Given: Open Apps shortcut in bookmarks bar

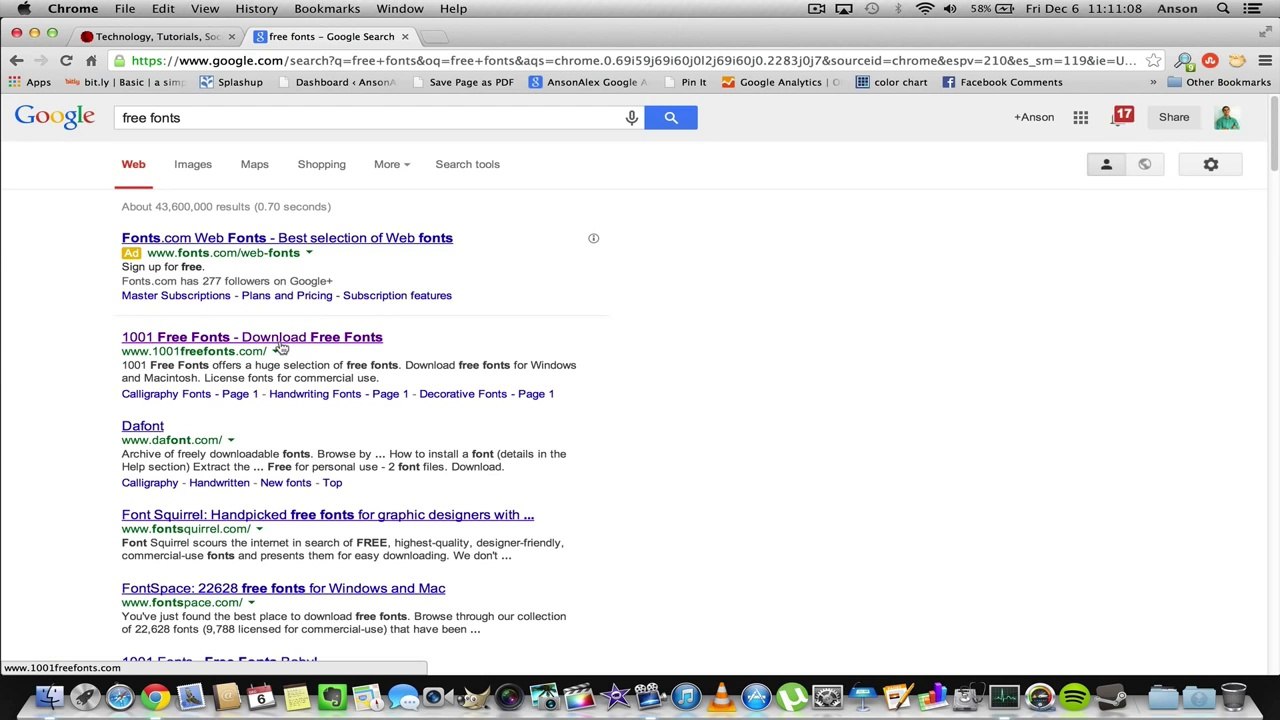Looking at the screenshot, I should (x=30, y=82).
